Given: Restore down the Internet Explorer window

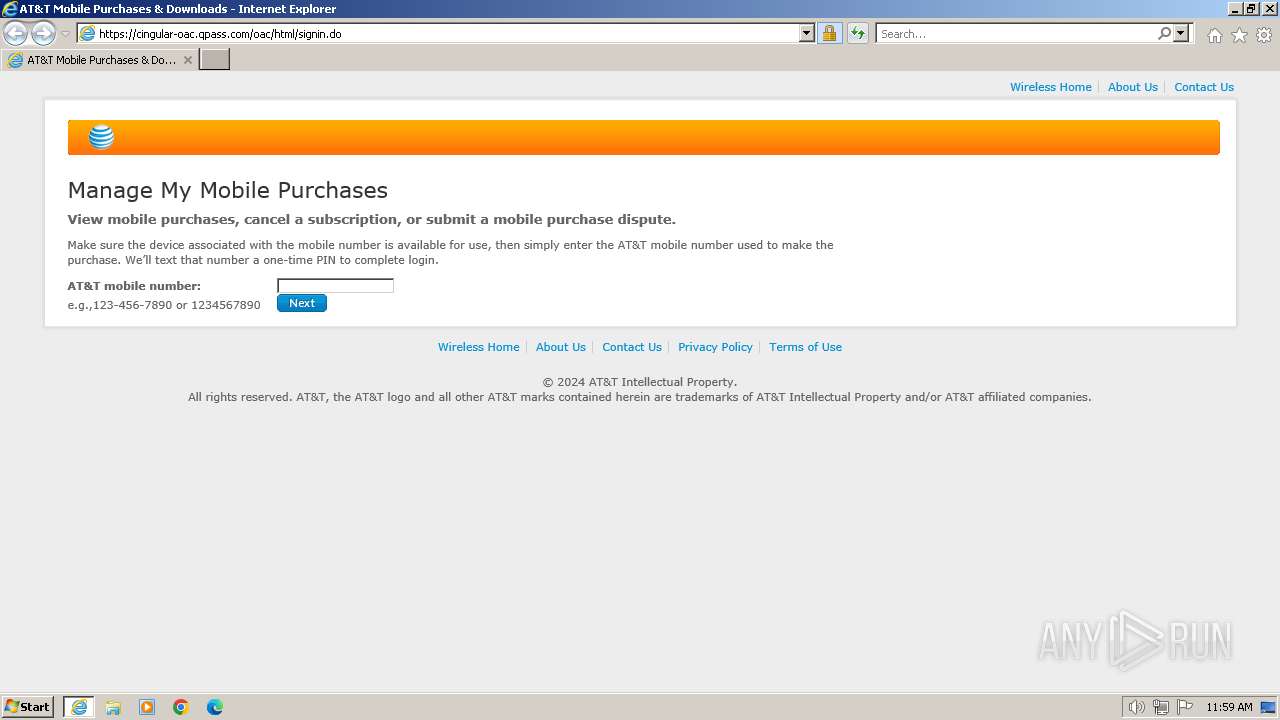Looking at the screenshot, I should (1251, 9).
